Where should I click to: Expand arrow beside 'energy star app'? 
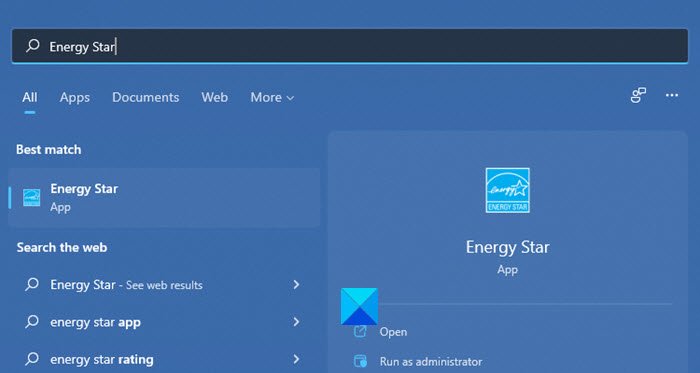click(x=296, y=322)
